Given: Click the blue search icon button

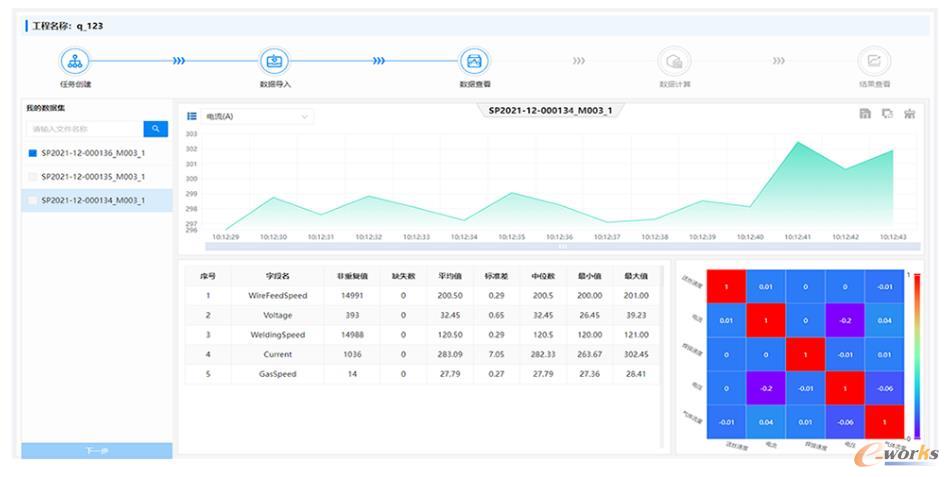Looking at the screenshot, I should [x=156, y=129].
